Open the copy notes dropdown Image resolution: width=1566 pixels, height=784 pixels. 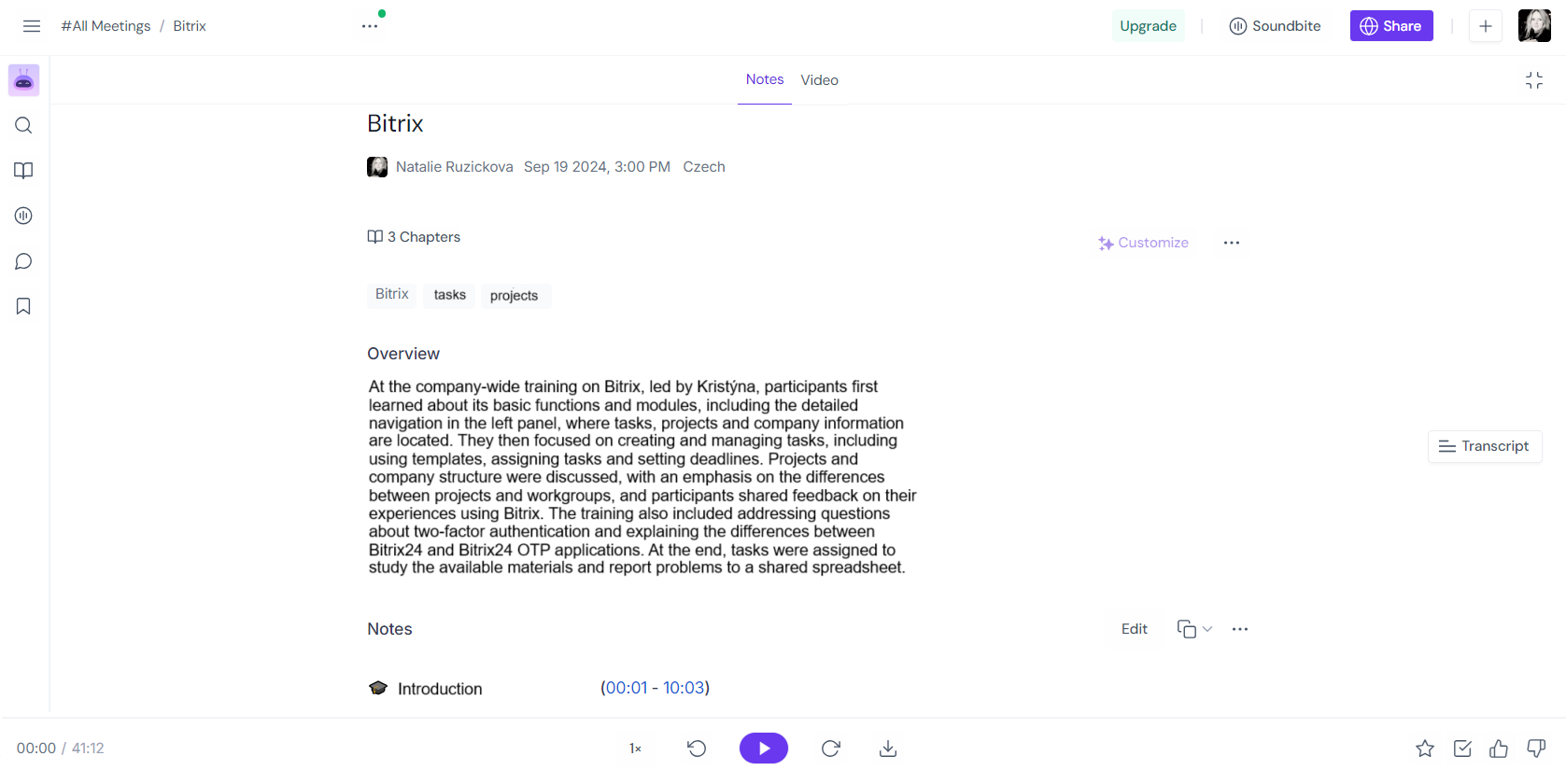(x=1194, y=629)
